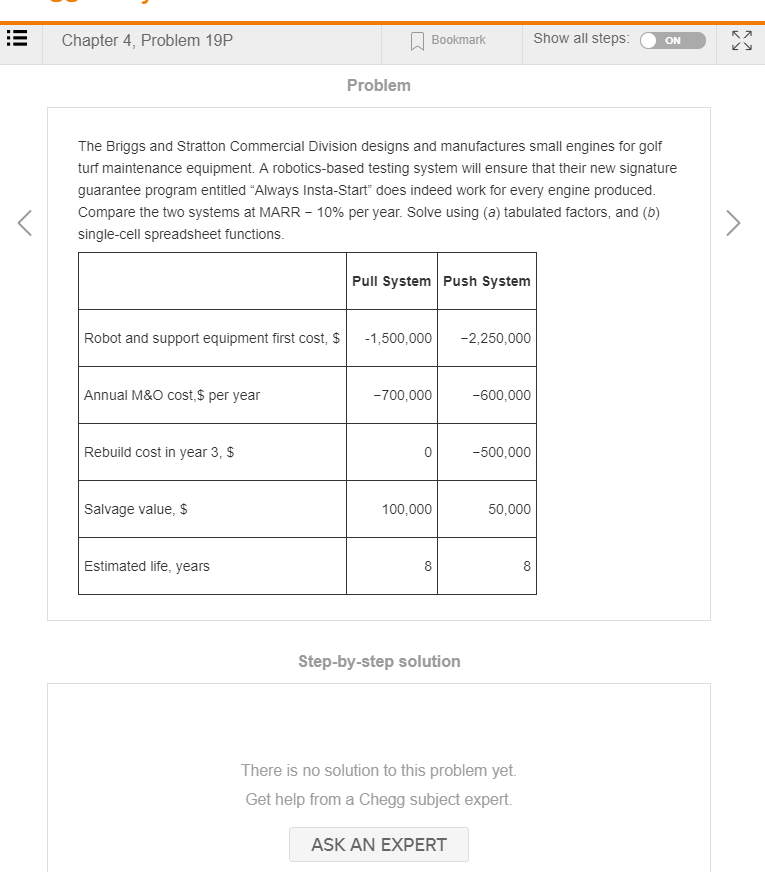This screenshot has height=872, width=765.
Task: Turn off the Show all steps switch
Action: tap(672, 41)
